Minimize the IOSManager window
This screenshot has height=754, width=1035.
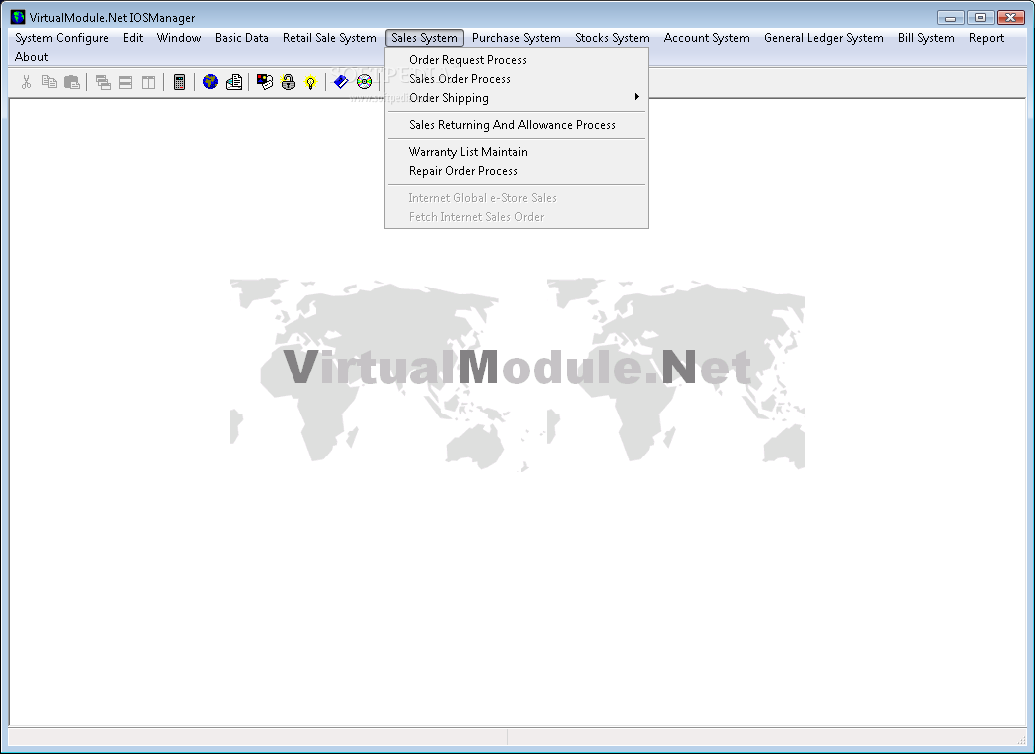click(x=951, y=18)
